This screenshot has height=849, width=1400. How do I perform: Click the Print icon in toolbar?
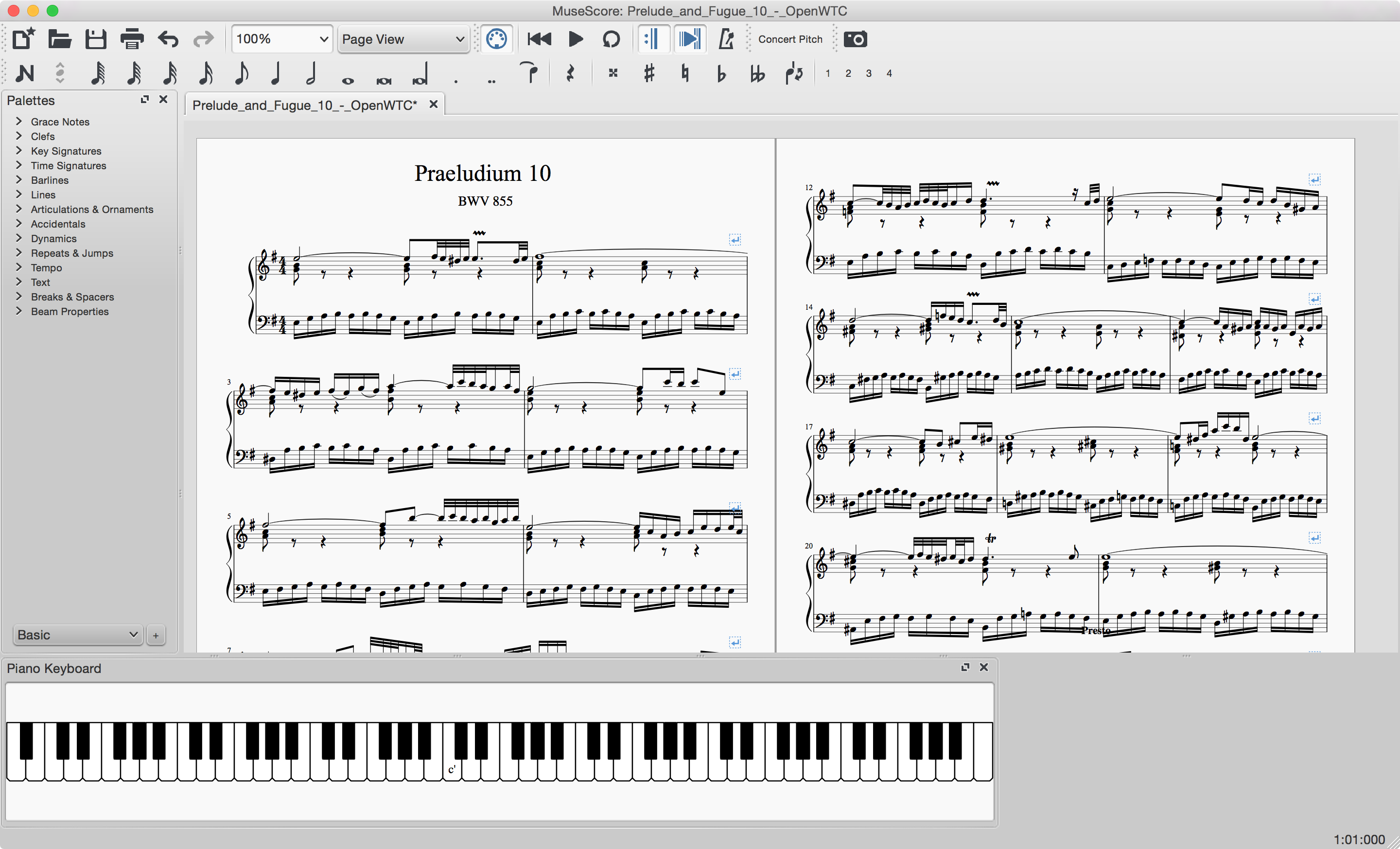point(132,39)
